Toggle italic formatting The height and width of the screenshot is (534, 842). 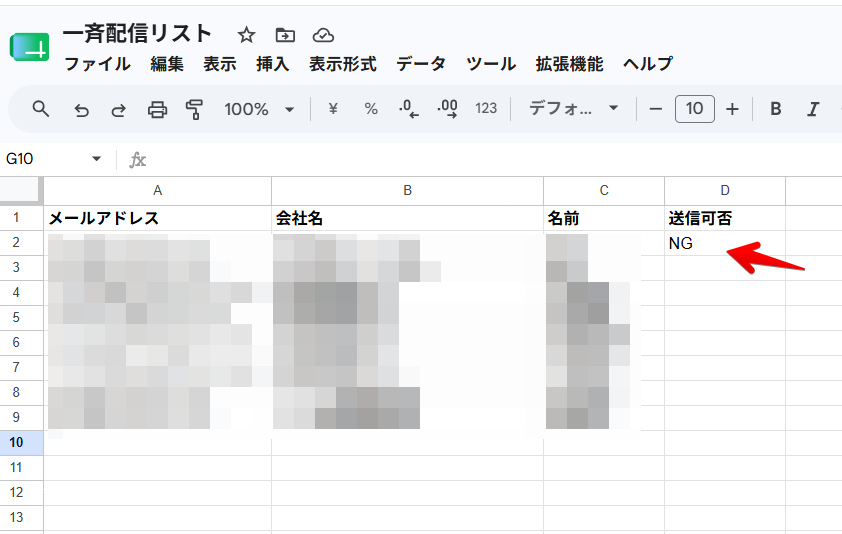pos(813,109)
